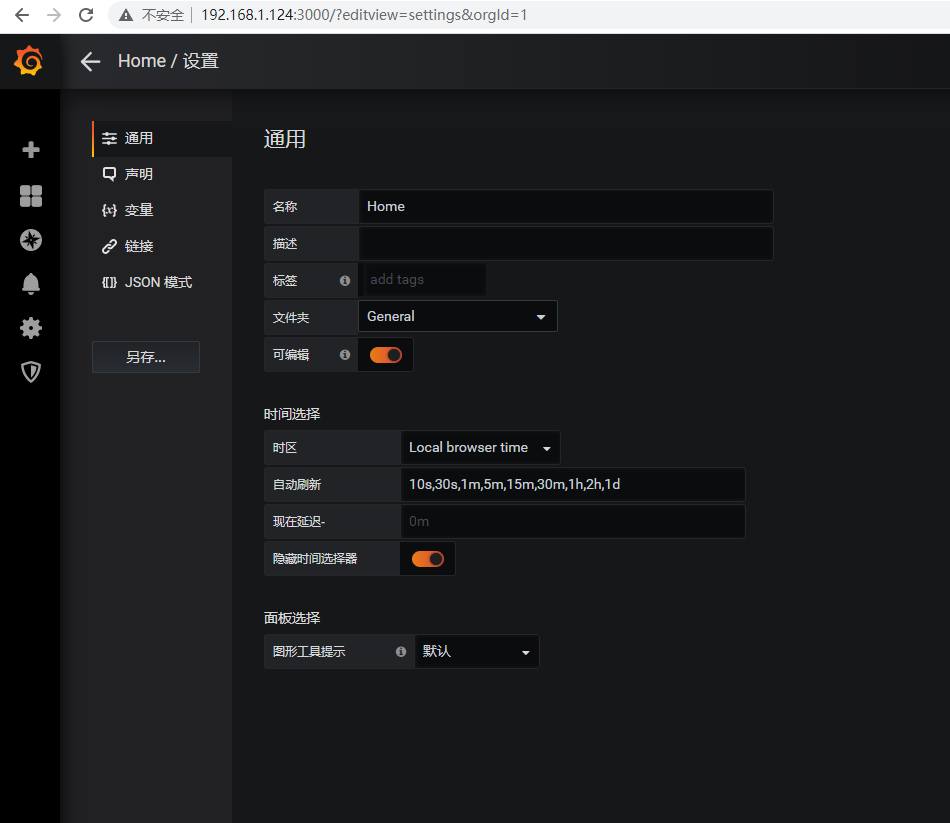Reload the page with the refresh icon
The image size is (950, 823).
click(86, 15)
